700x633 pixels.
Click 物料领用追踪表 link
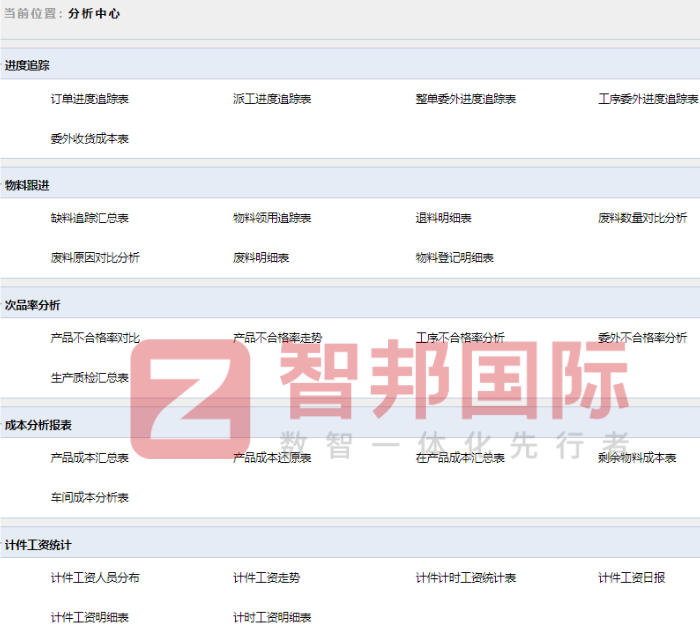tap(272, 218)
